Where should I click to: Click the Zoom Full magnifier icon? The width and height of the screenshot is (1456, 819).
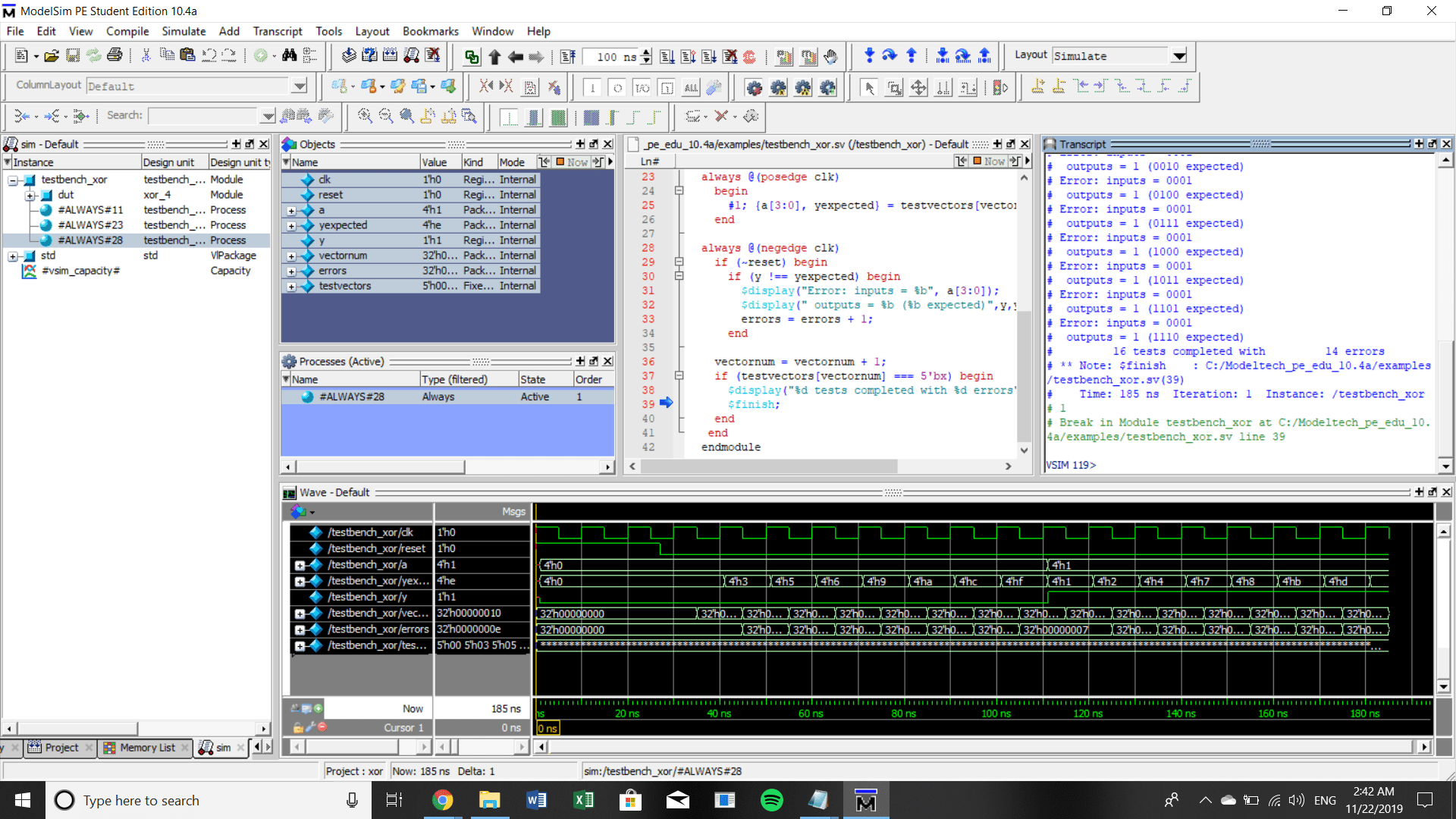click(406, 116)
